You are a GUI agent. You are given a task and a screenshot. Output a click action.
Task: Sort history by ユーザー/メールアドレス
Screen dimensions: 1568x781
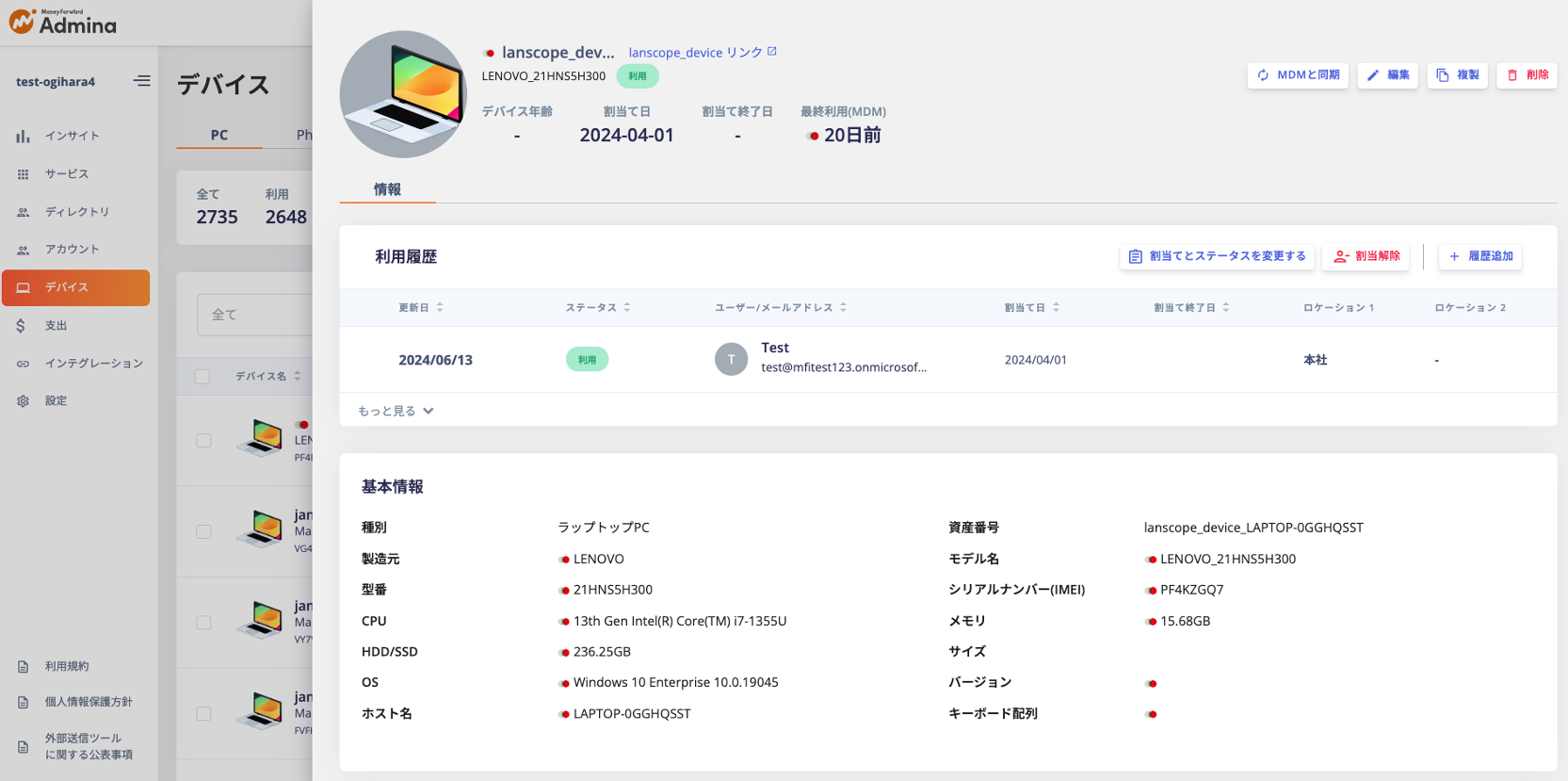[781, 308]
